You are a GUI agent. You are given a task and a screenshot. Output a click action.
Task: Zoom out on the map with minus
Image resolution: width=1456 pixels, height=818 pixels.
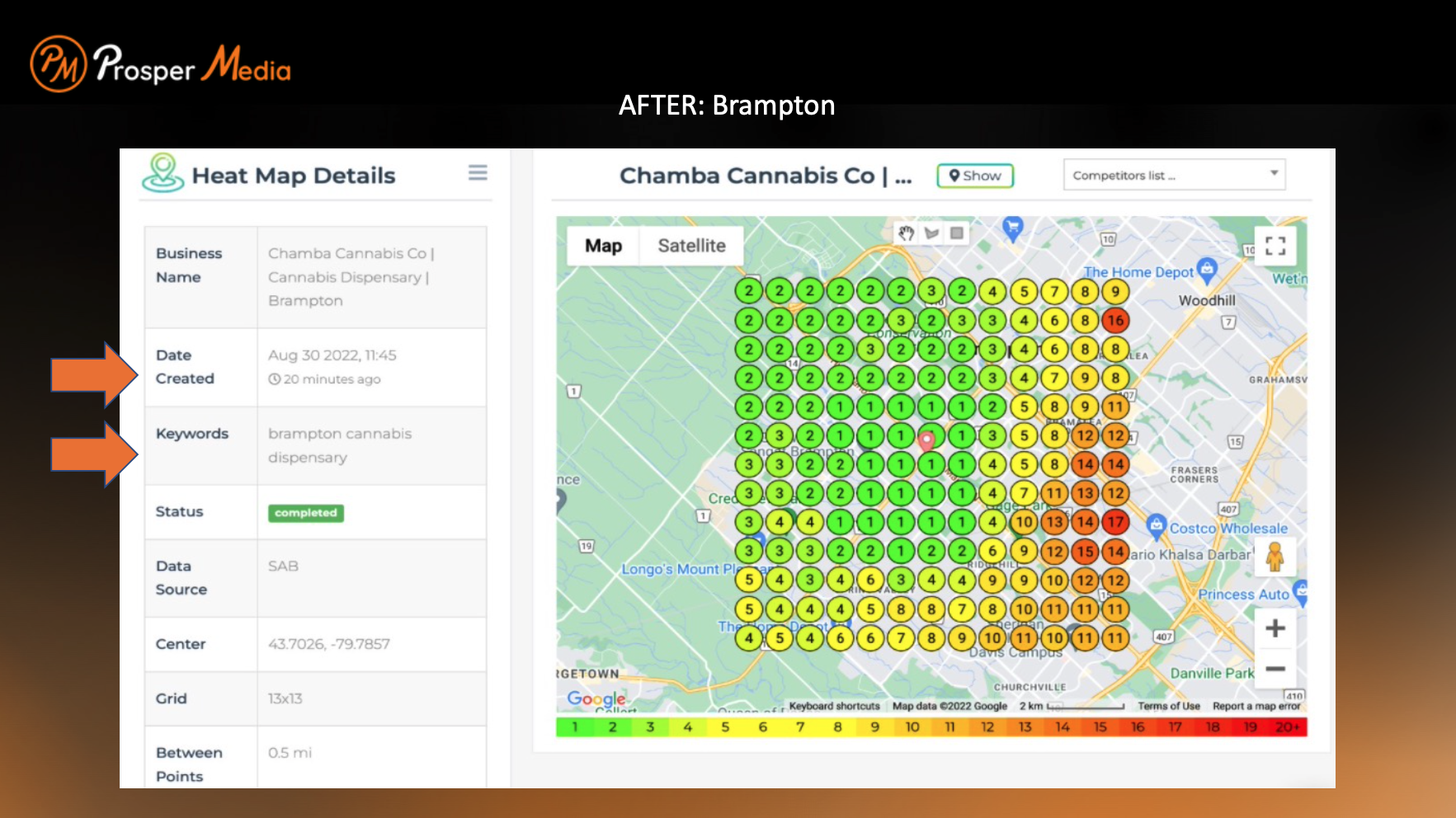click(1275, 669)
